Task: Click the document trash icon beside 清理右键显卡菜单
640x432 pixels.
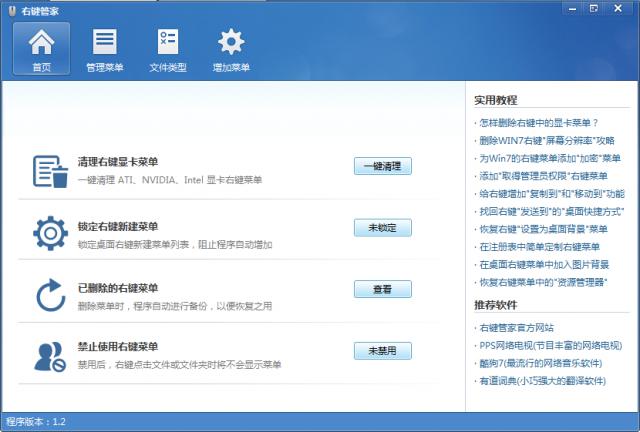Action: pyautogui.click(x=50, y=171)
